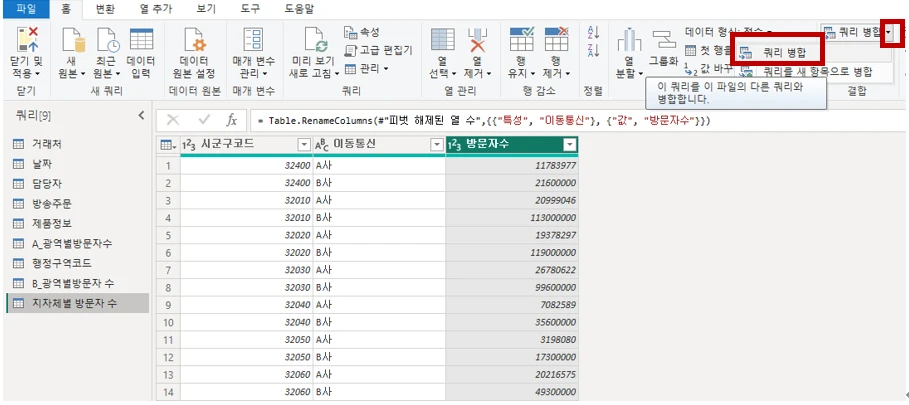Click the Choose Columns (열 선택) icon
Screen dimensions: 909x405
click(442, 39)
